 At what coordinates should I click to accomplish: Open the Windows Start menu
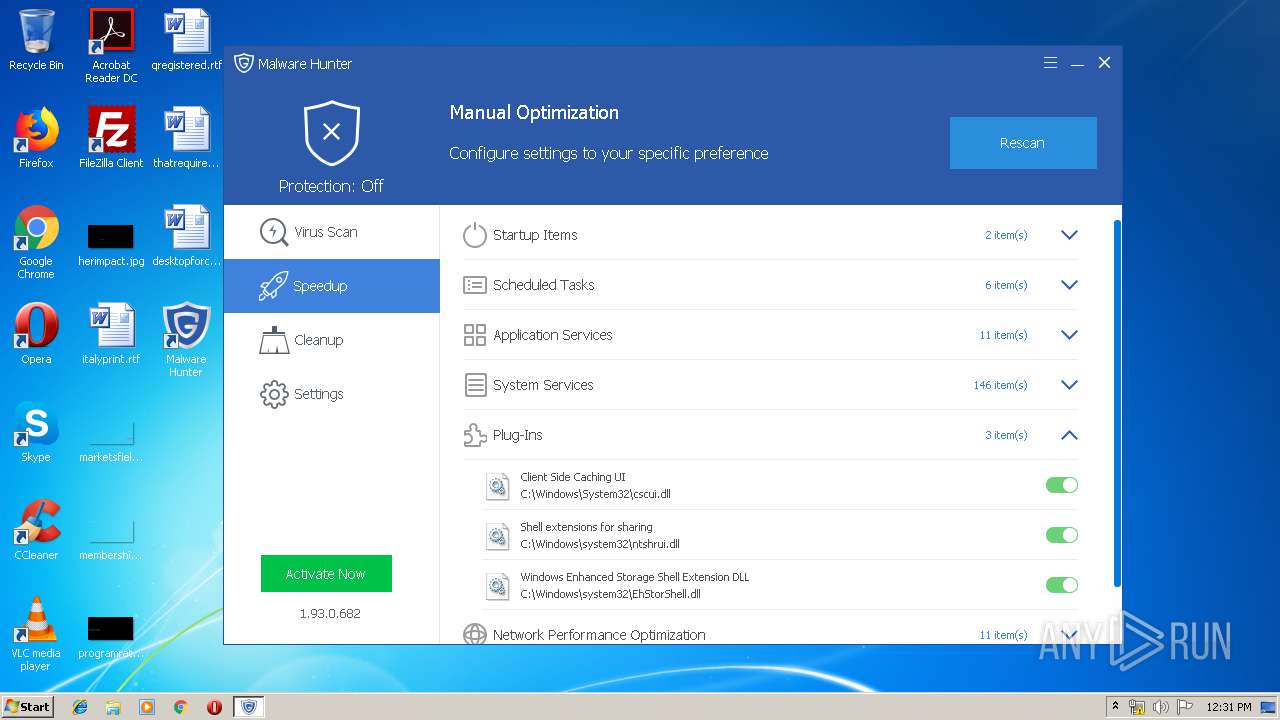[x=28, y=707]
